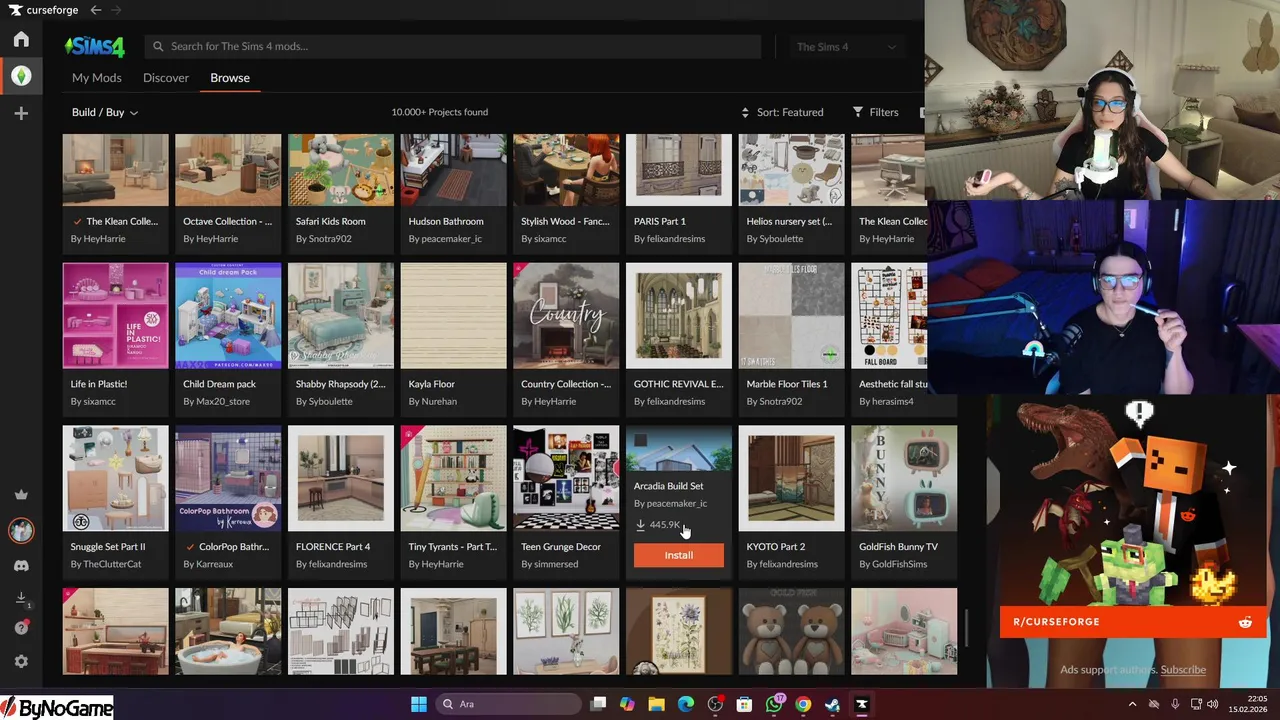Image resolution: width=1280 pixels, height=720 pixels.
Task: Open the Tiny Tyrants thumbnail
Action: tap(453, 478)
